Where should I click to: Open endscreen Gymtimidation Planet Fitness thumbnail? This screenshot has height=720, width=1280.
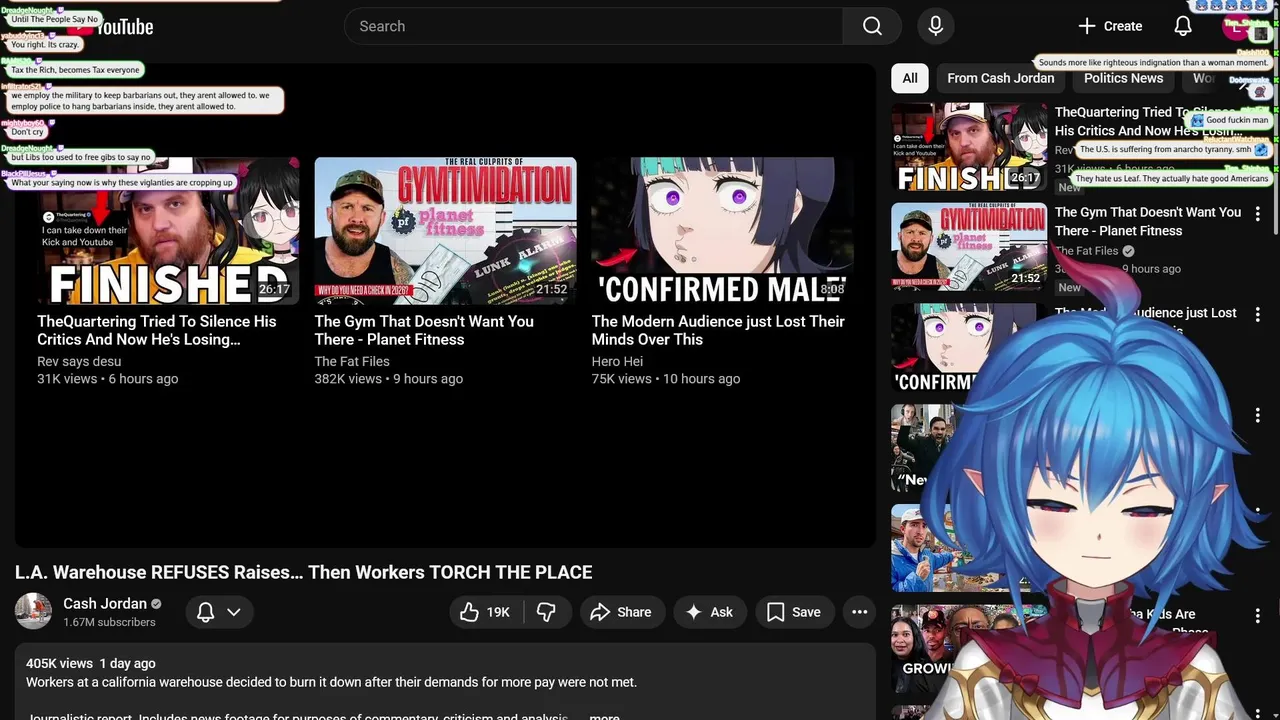pos(445,231)
